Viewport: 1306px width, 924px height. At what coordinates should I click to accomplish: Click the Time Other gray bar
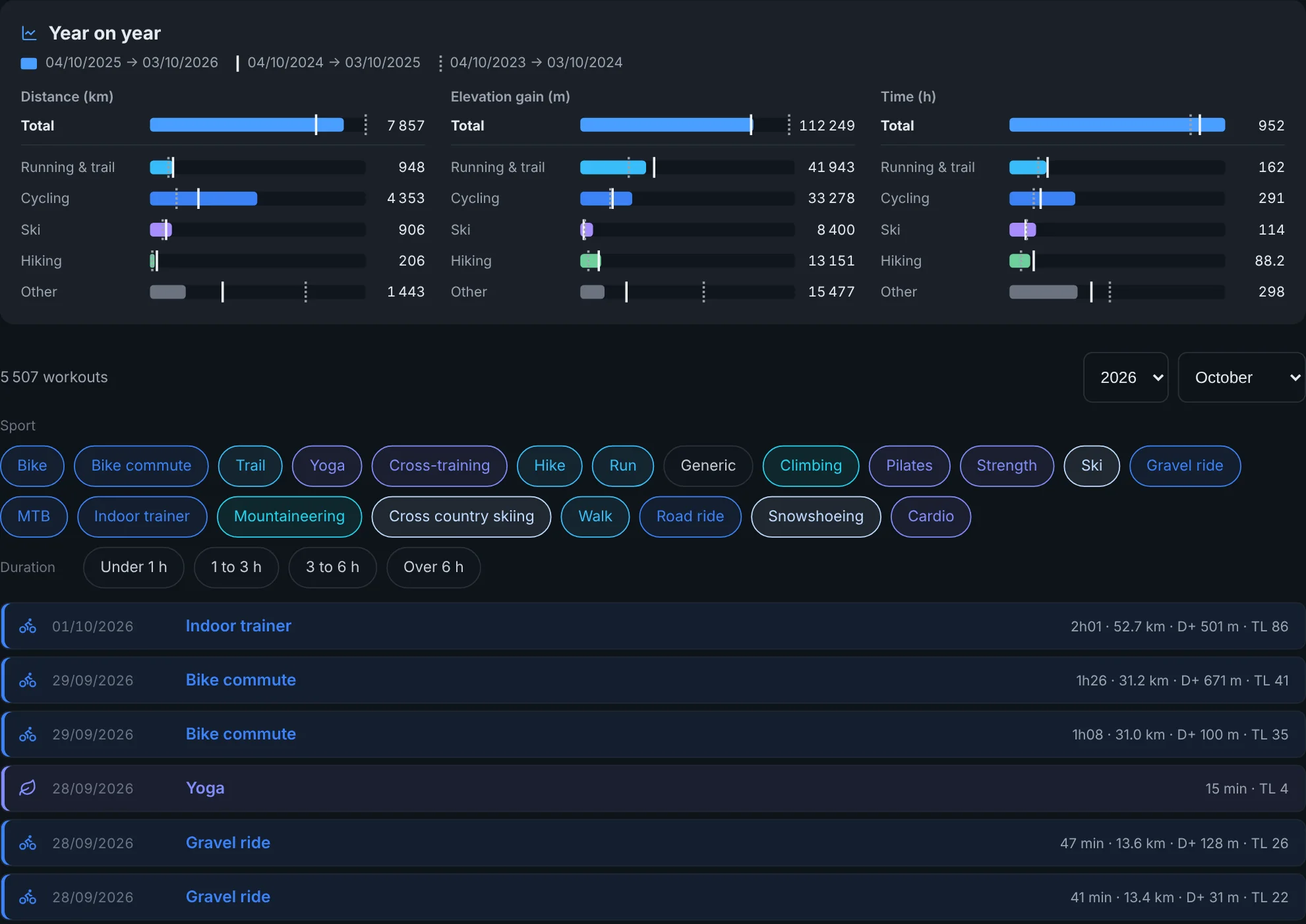coord(1044,292)
